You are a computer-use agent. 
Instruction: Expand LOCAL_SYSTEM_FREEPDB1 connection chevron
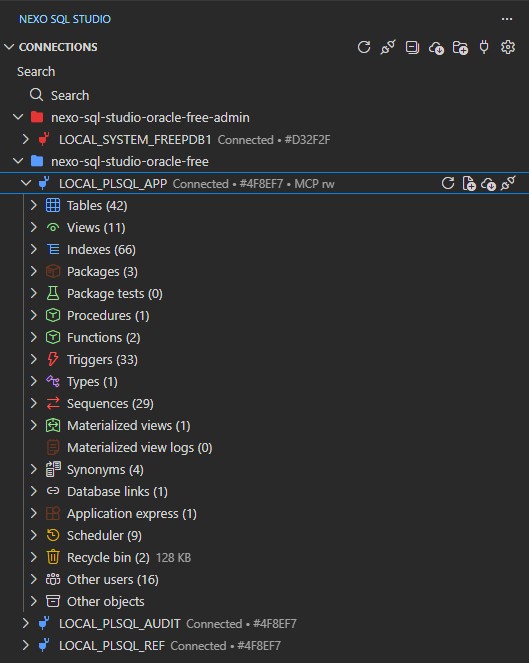tap(26, 139)
